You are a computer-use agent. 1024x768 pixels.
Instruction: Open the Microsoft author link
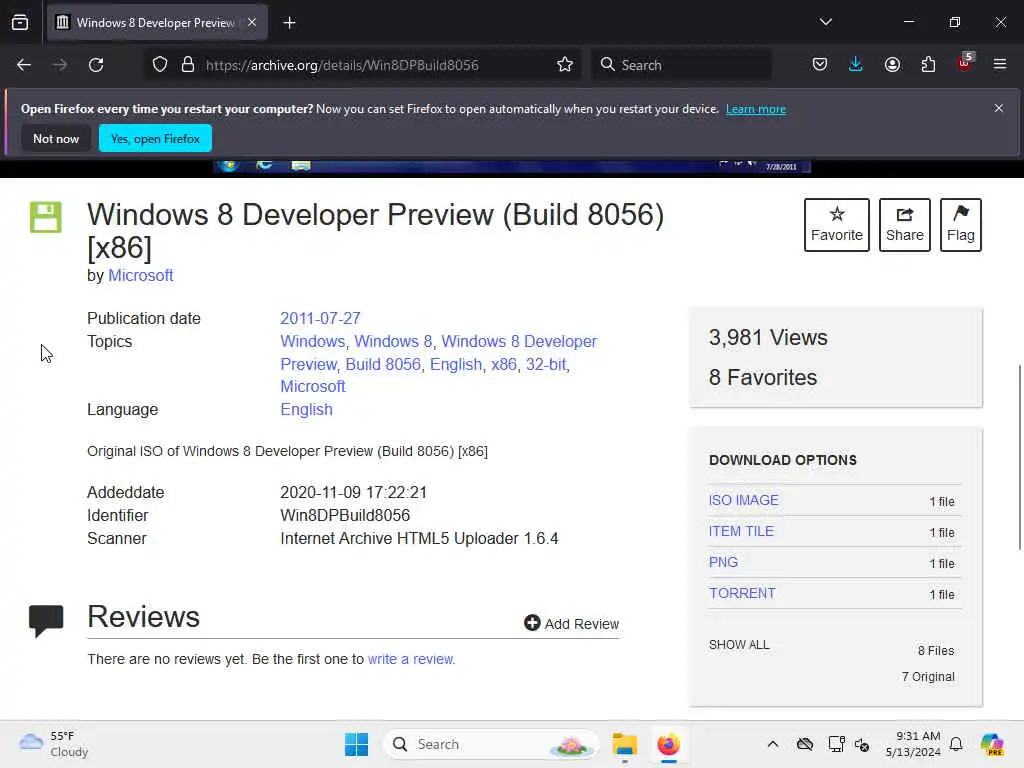(x=140, y=276)
